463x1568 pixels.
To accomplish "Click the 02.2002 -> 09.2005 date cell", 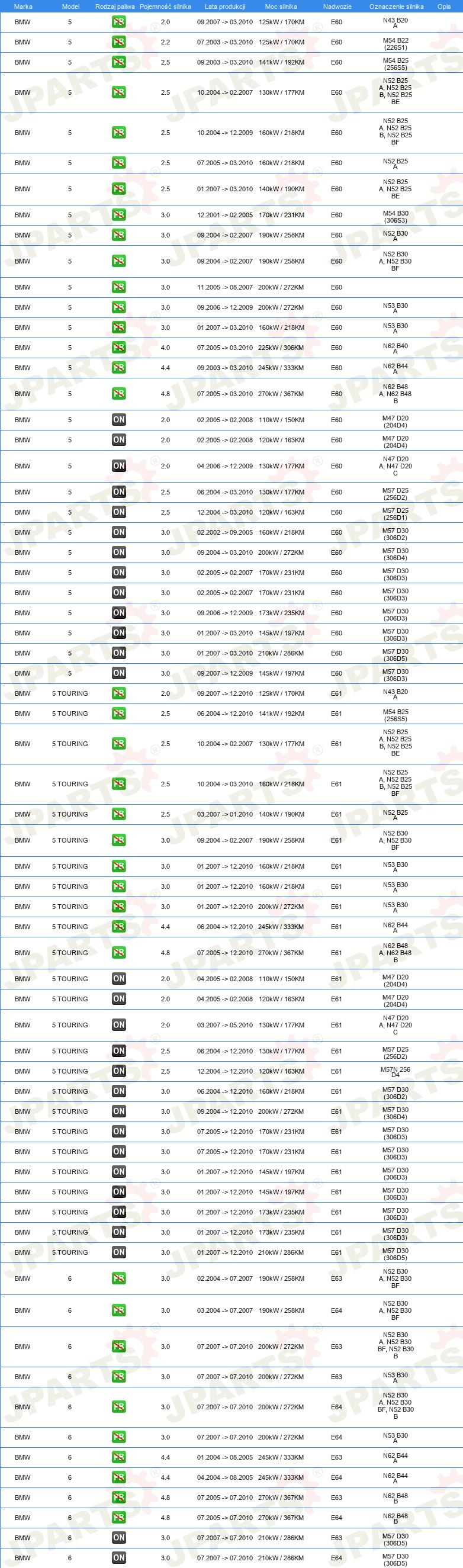I will [225, 532].
